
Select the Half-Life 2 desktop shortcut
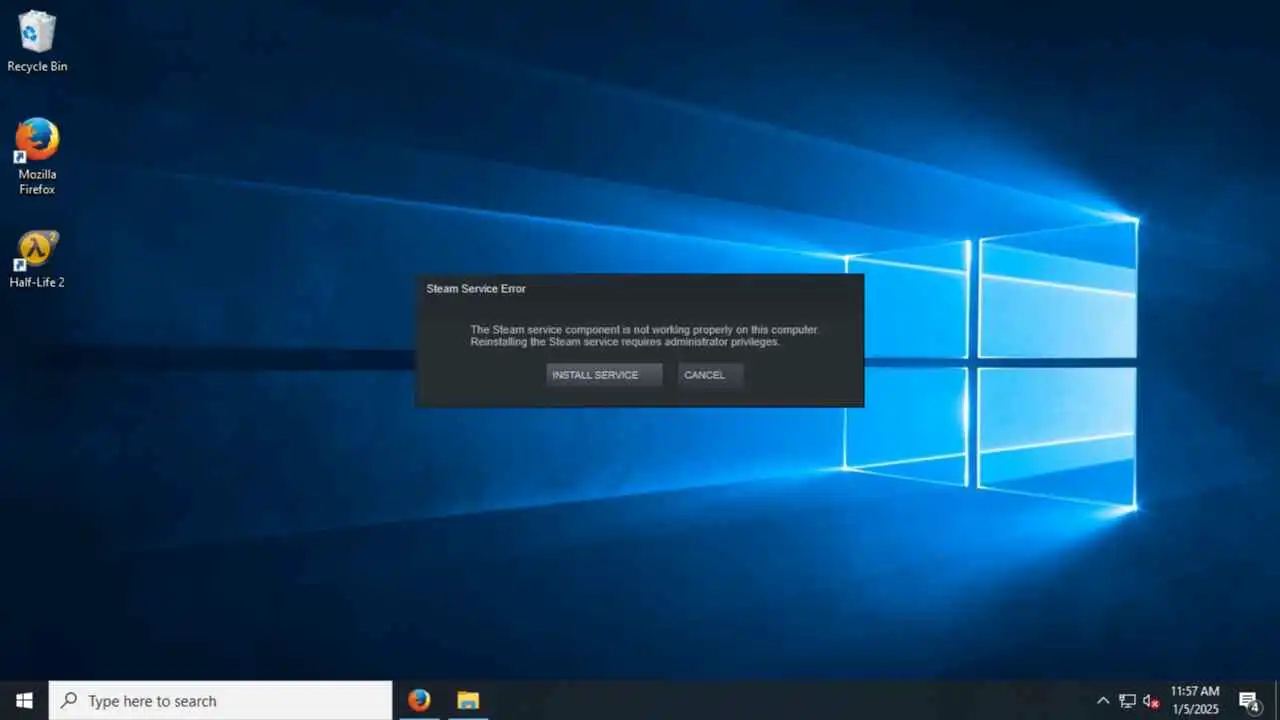[x=37, y=260]
